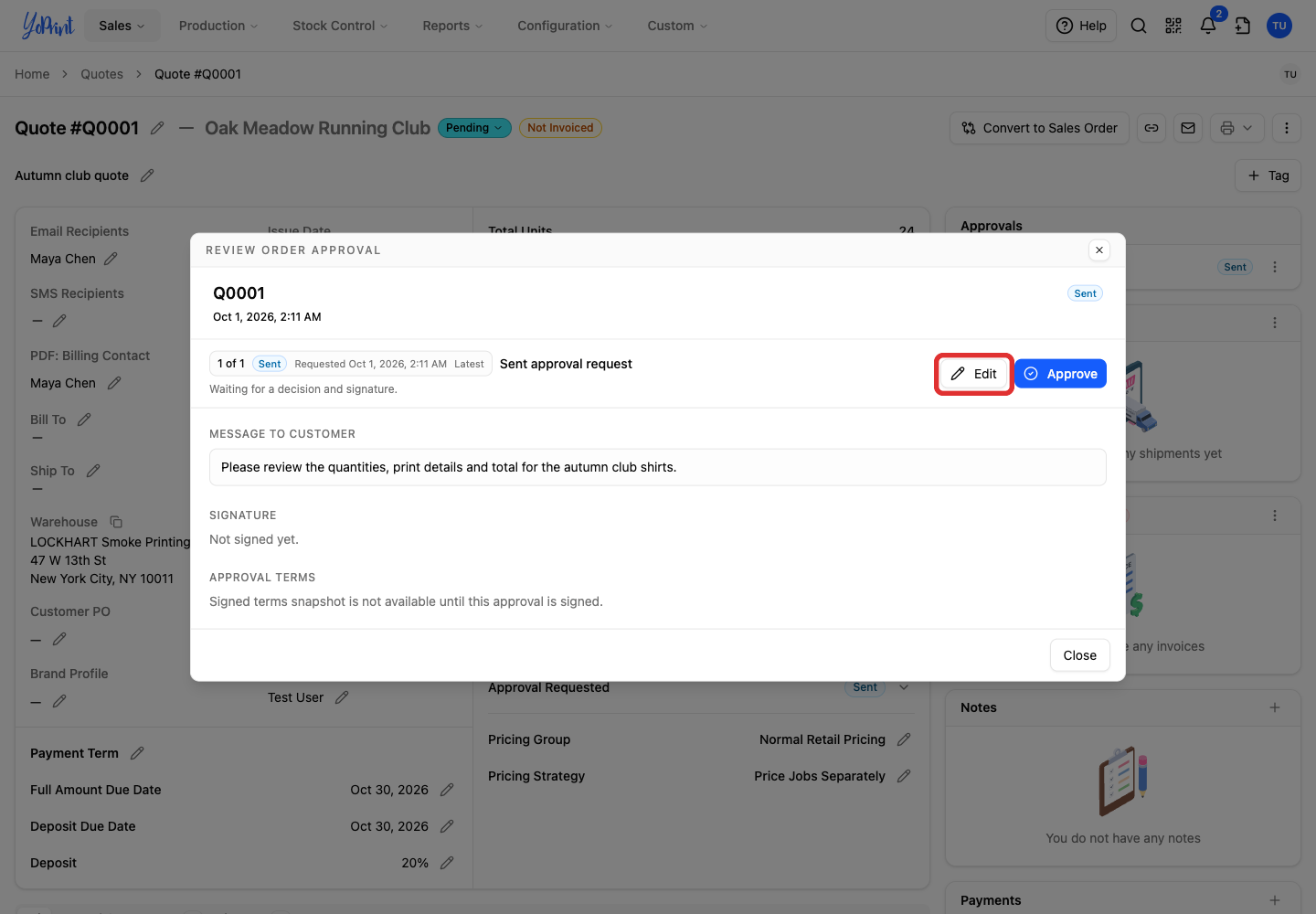The image size is (1316, 914).
Task: Copy quote link icon button
Action: tap(1151, 128)
